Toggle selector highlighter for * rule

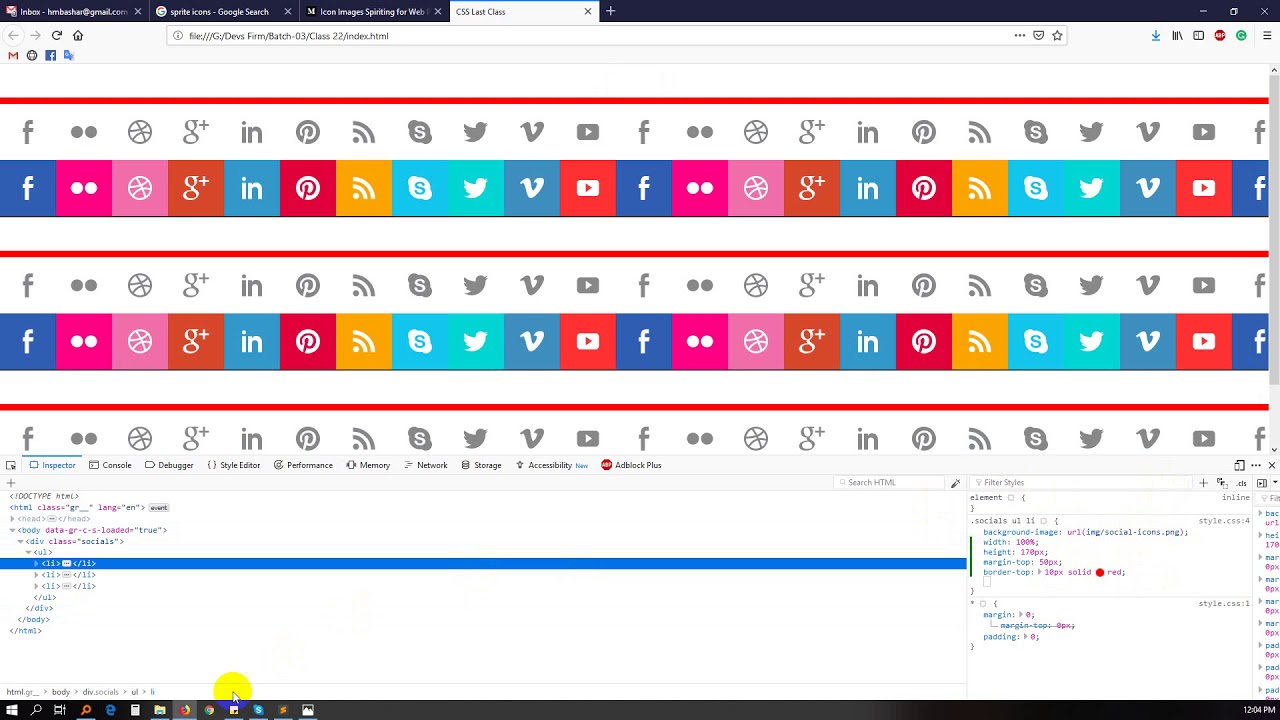tap(982, 604)
